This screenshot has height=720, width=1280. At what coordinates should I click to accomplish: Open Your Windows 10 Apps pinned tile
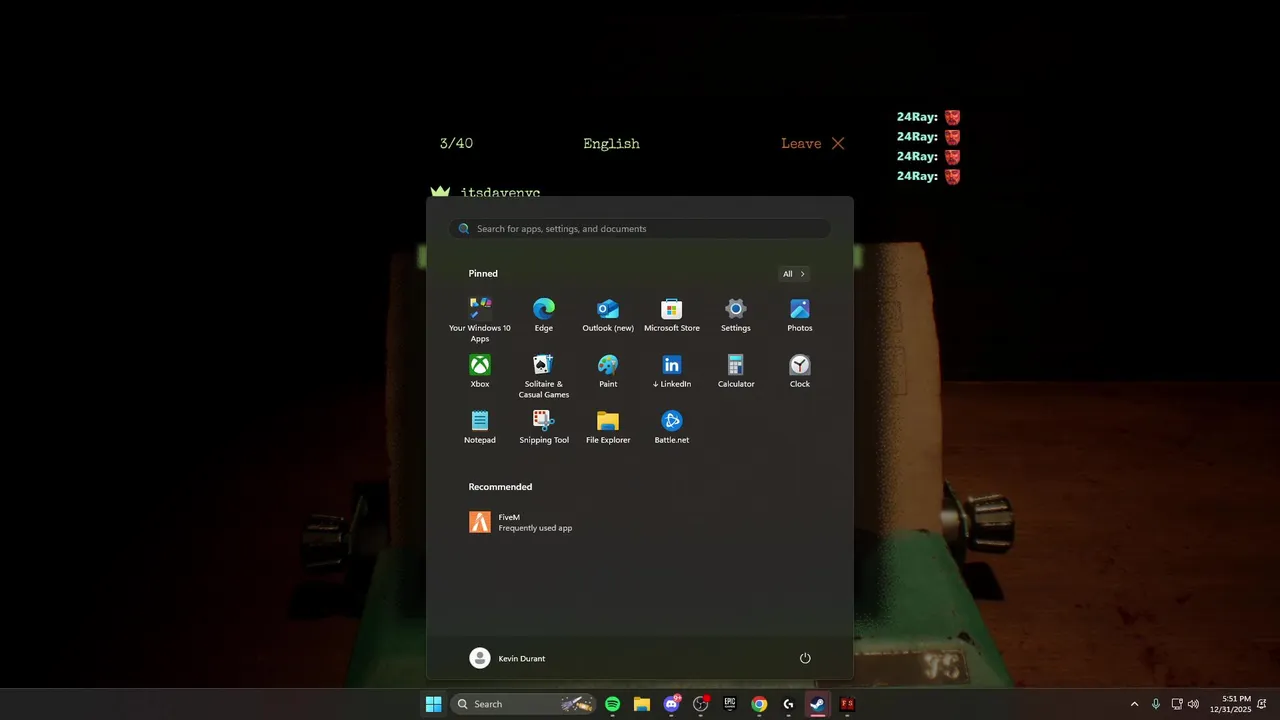pos(480,320)
